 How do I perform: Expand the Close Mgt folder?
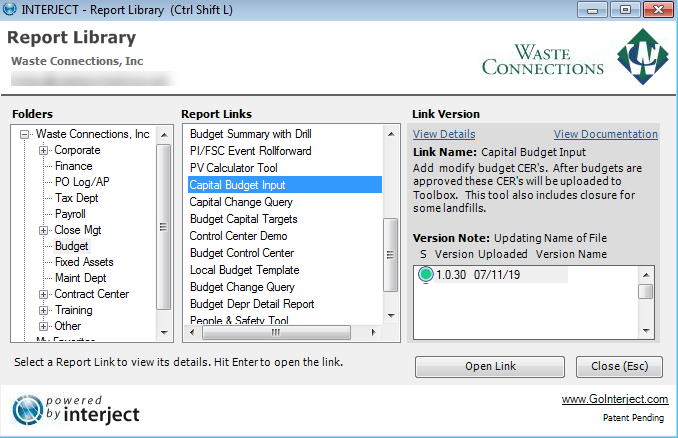coord(43,230)
